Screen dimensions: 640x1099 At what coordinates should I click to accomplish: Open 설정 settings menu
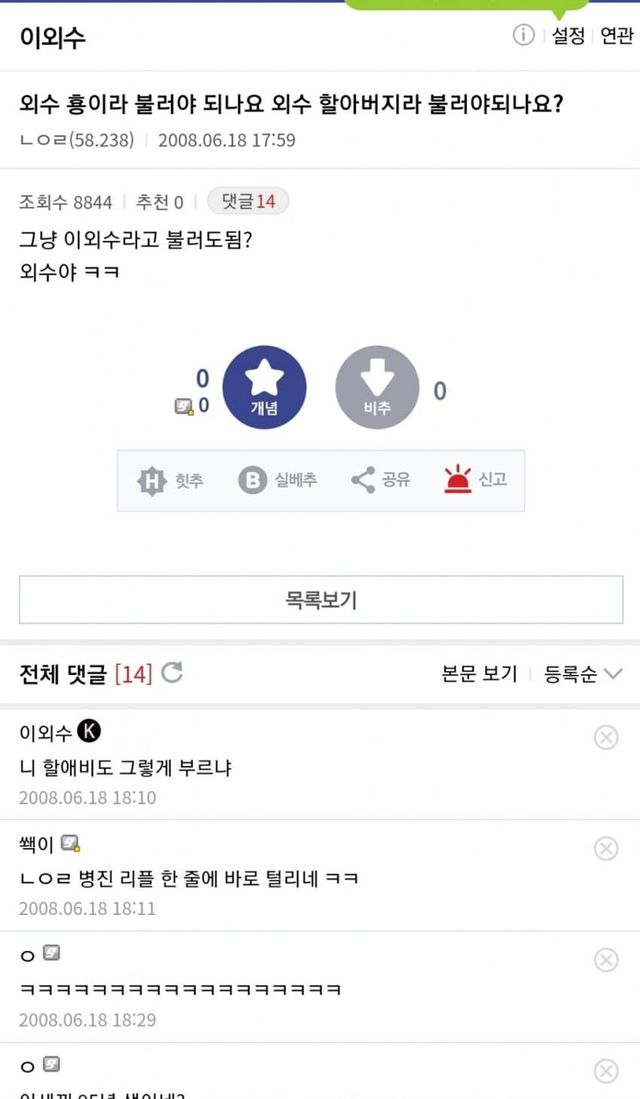click(568, 36)
